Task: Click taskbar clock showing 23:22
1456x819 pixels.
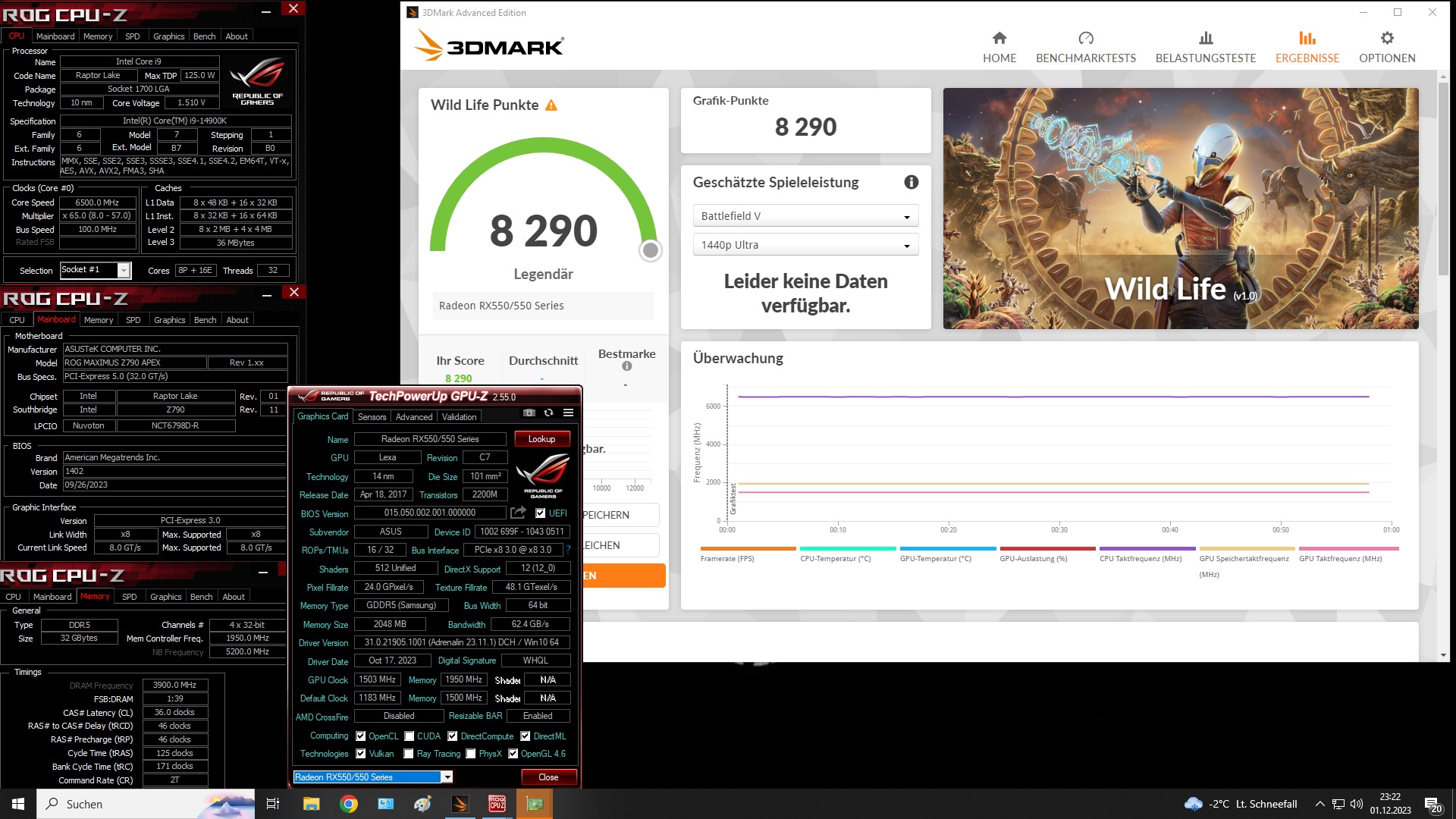Action: (1390, 804)
